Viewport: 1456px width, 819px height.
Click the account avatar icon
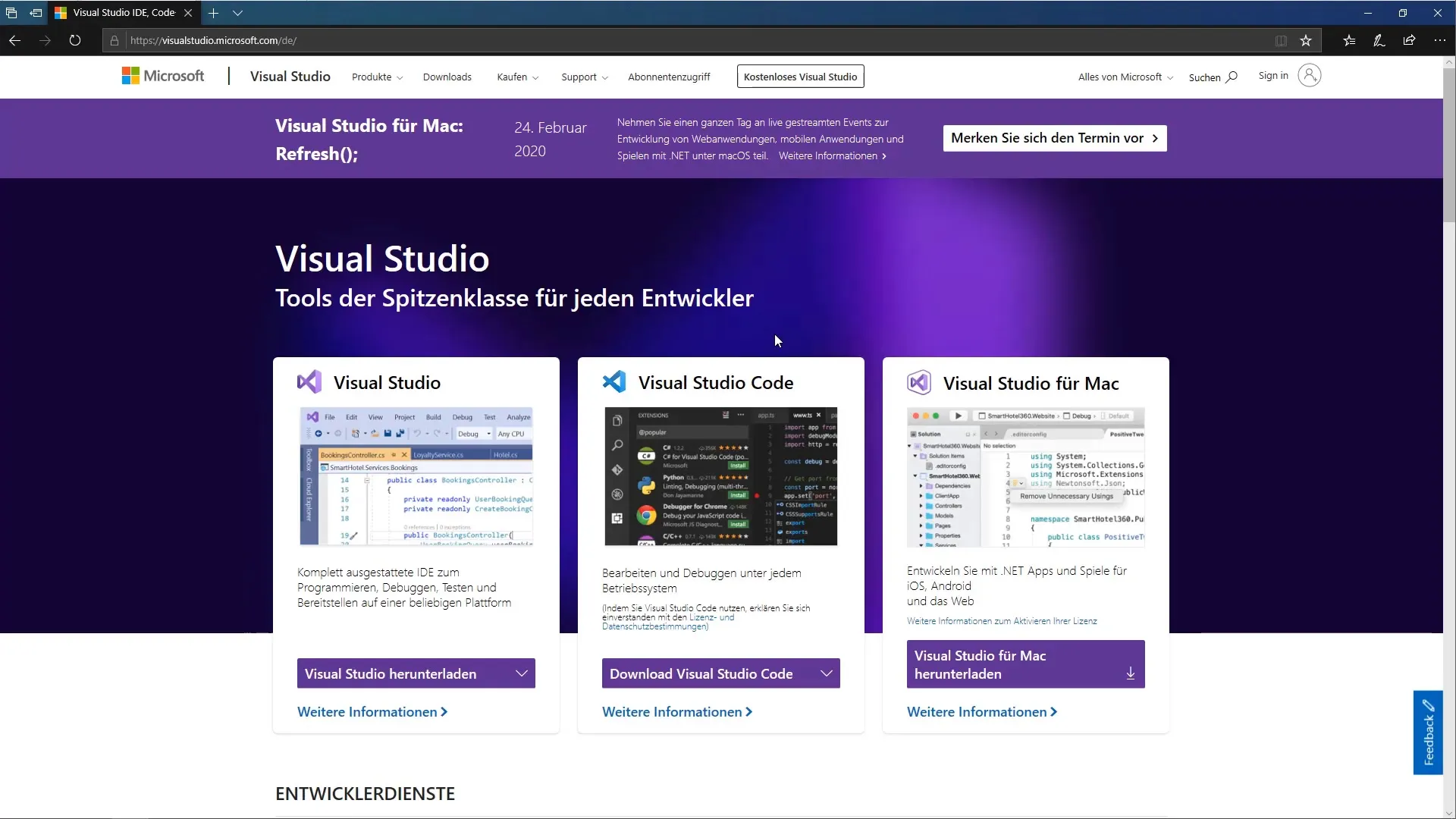point(1309,76)
